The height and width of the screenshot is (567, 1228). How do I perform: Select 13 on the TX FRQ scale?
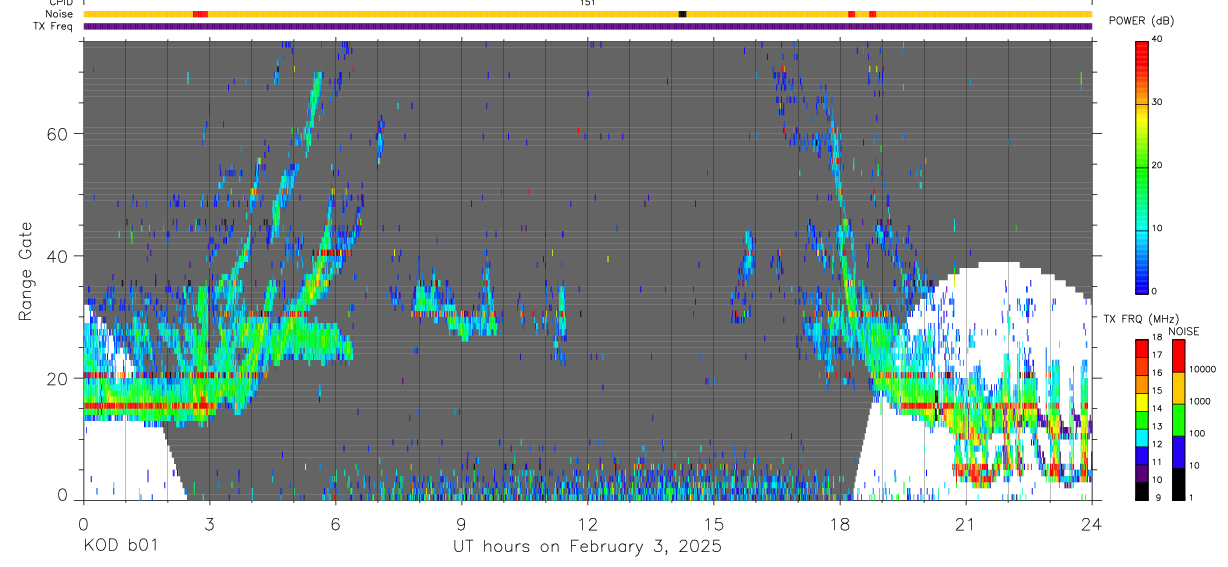[1157, 427]
